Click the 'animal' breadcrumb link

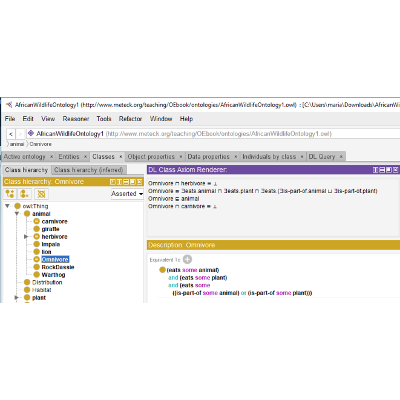click(17, 144)
